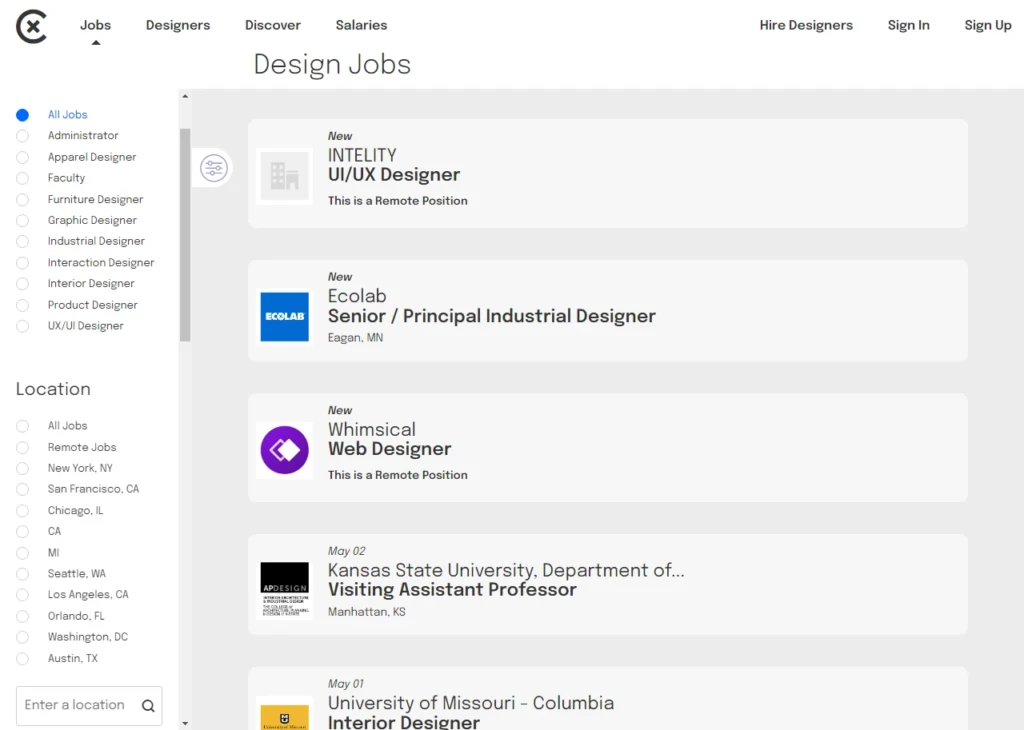Viewport: 1024px width, 730px height.
Task: Open the Whimsical Web Designer job
Action: (607, 448)
